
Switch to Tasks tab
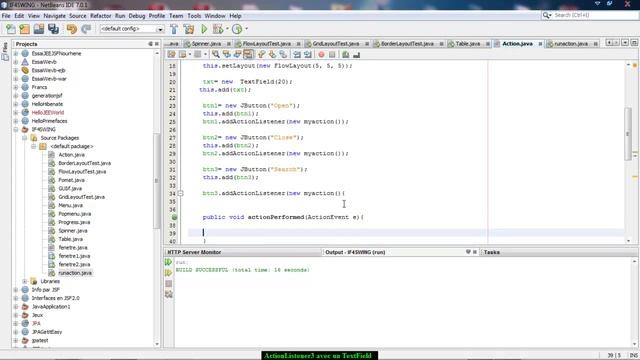[x=491, y=252]
